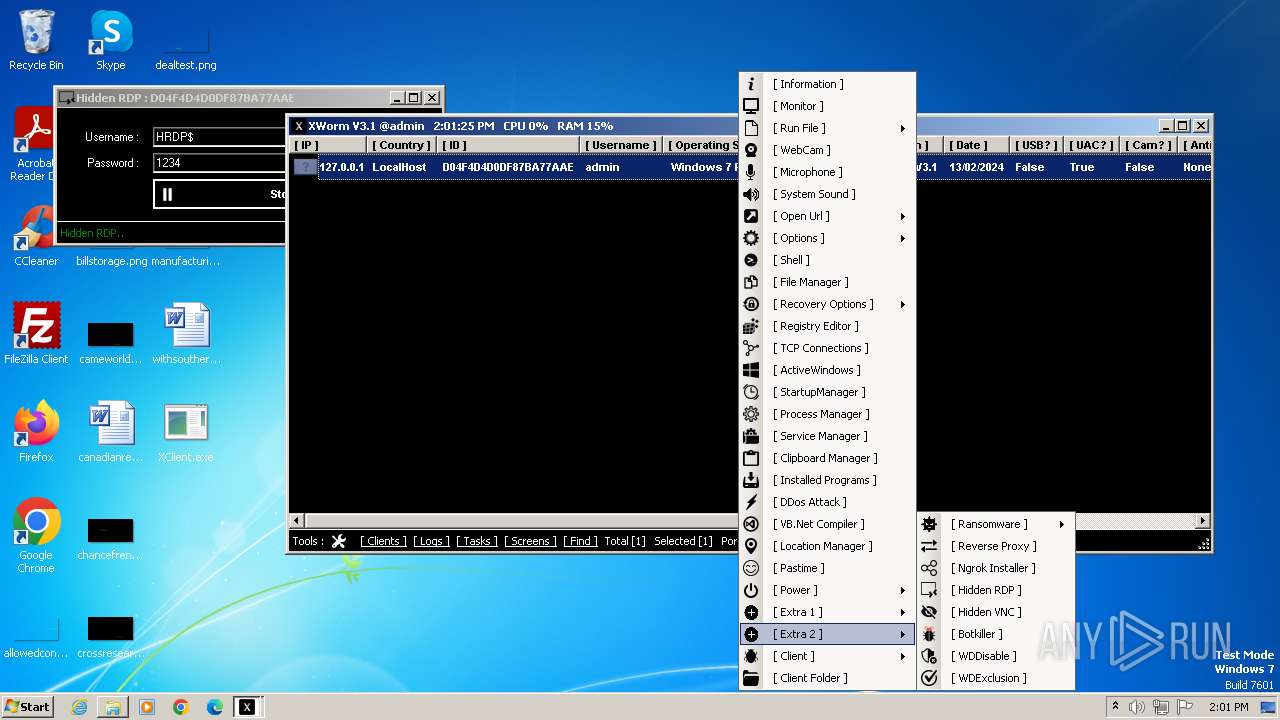Image resolution: width=1280 pixels, height=720 pixels.
Task: Click the Information menu icon
Action: coord(751,84)
